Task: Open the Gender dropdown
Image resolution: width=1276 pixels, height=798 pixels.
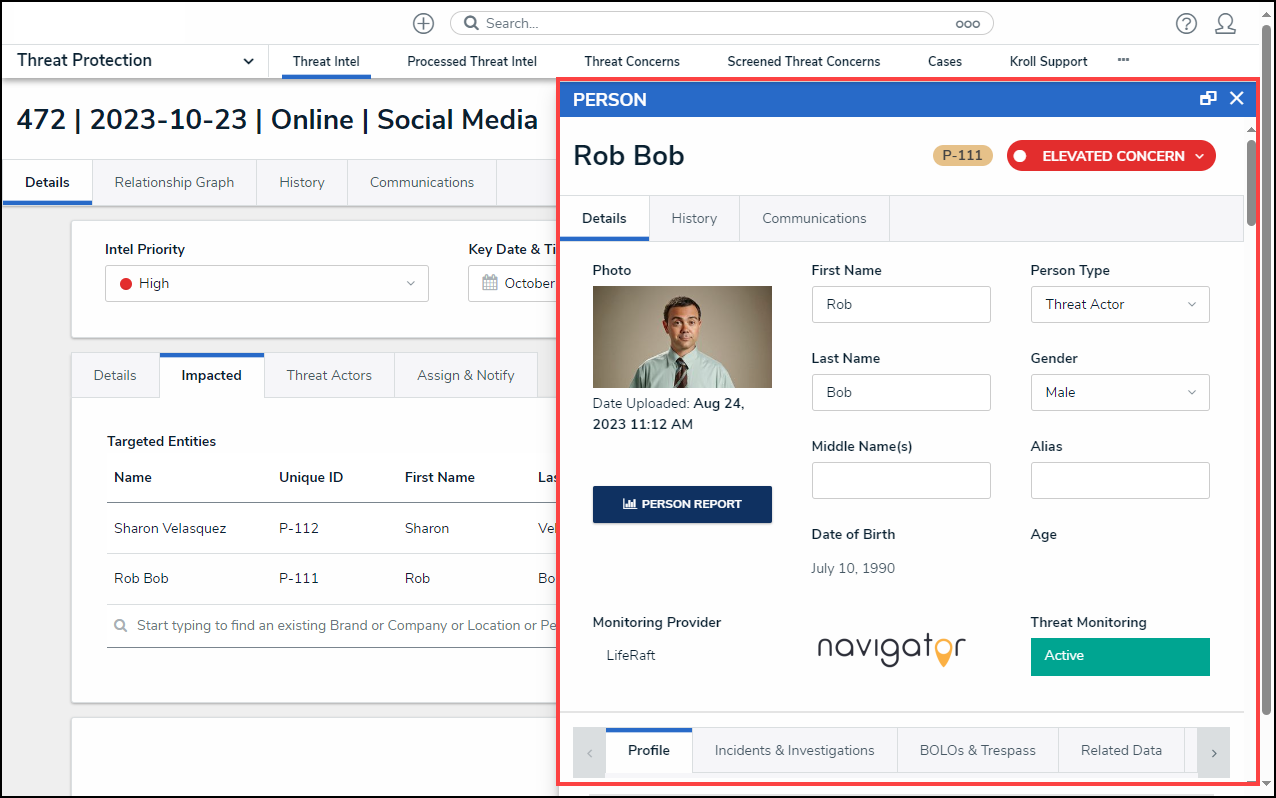Action: point(1119,393)
